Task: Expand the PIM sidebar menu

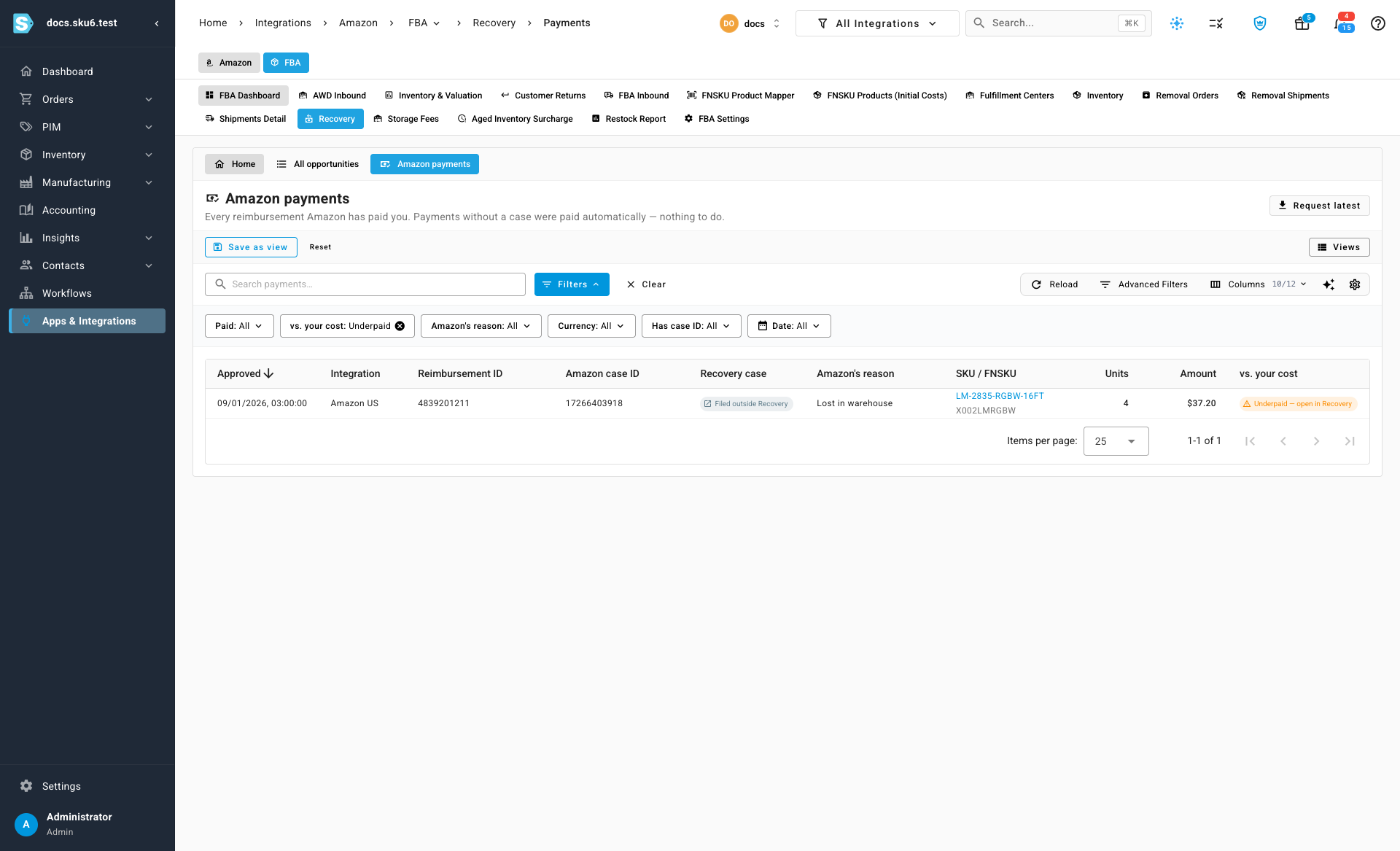Action: click(87, 127)
